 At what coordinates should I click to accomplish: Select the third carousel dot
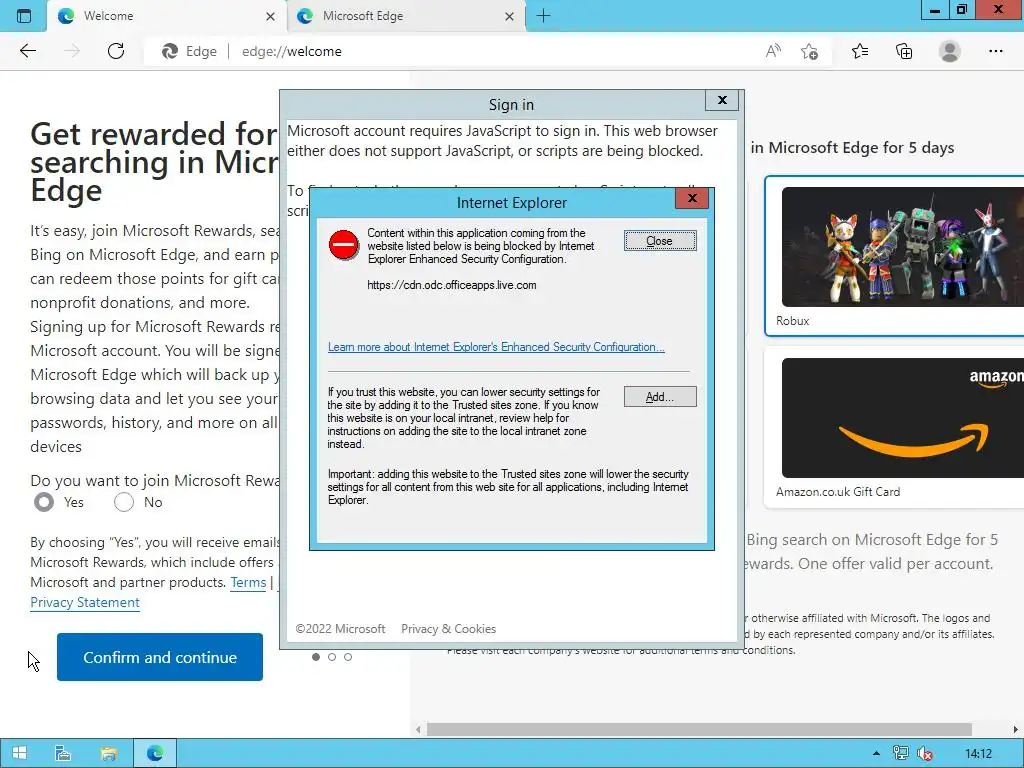click(348, 657)
